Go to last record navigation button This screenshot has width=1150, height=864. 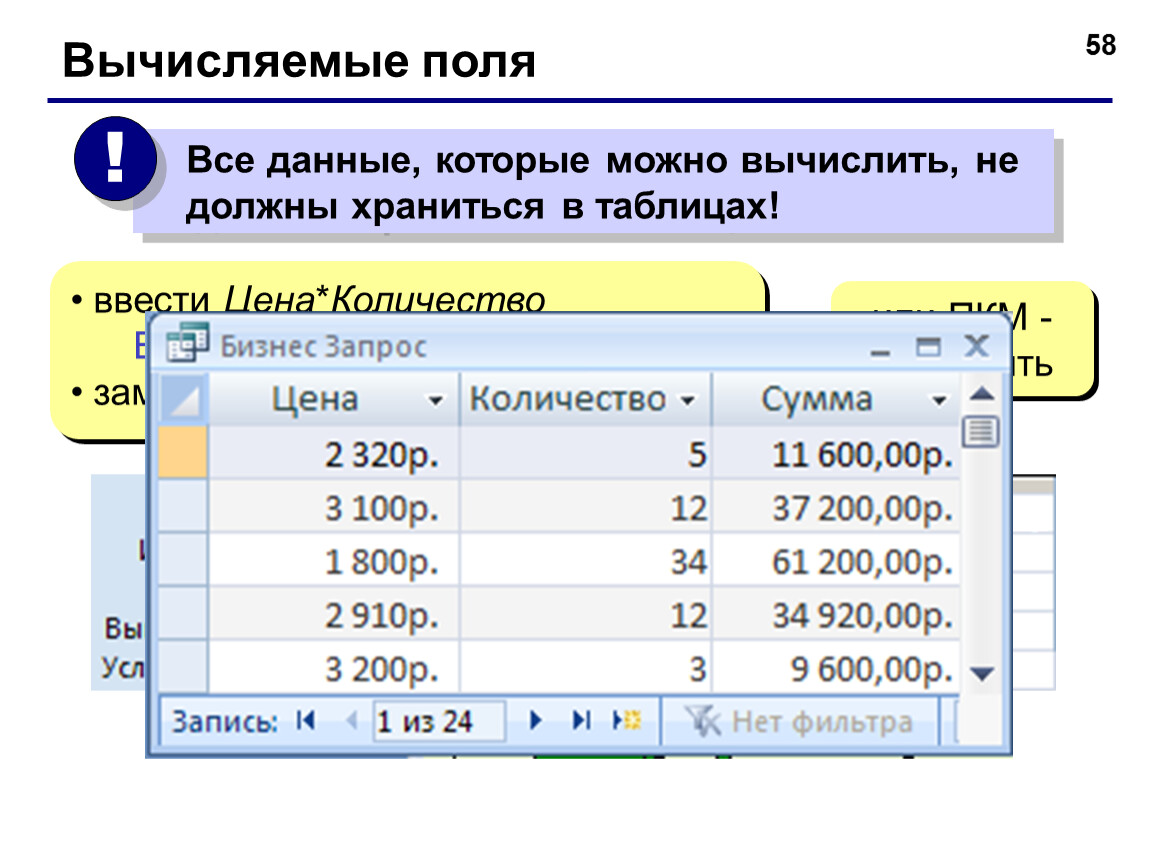[581, 721]
